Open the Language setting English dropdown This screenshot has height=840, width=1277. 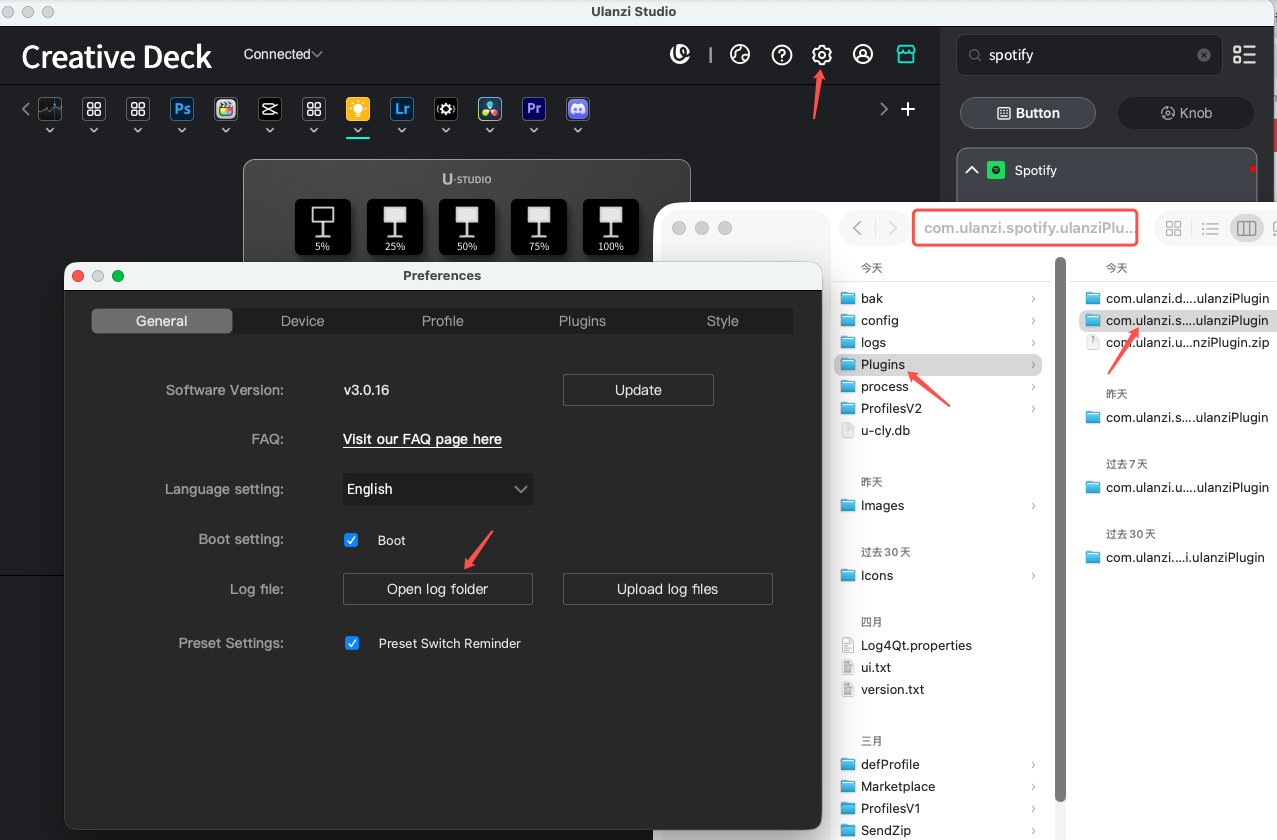click(437, 489)
